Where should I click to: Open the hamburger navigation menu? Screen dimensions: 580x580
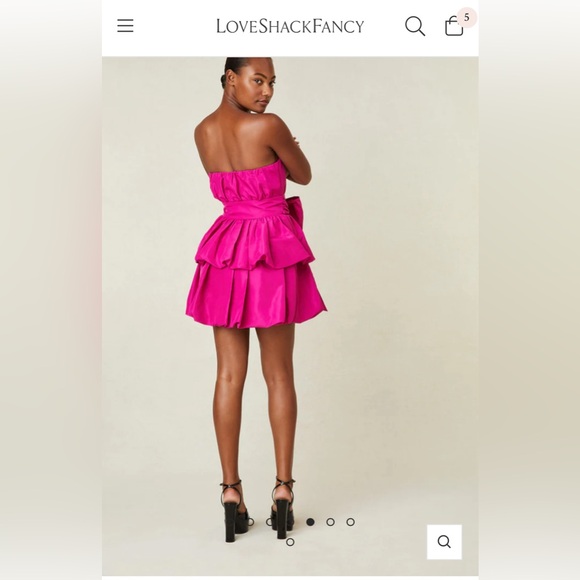(x=125, y=26)
